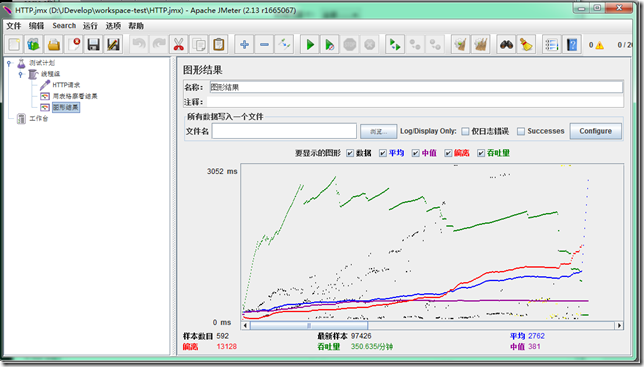Click the 名称 input field
644x367 pixels.
point(416,87)
